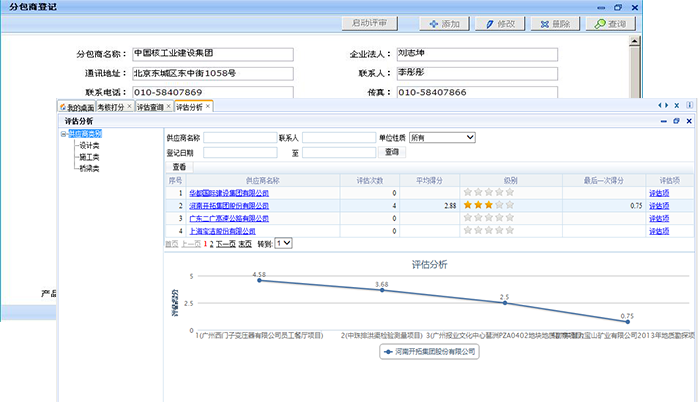698x402 pixels.
Task: Click the 添加 button in 分包商登记 toolbar
Action: click(444, 24)
